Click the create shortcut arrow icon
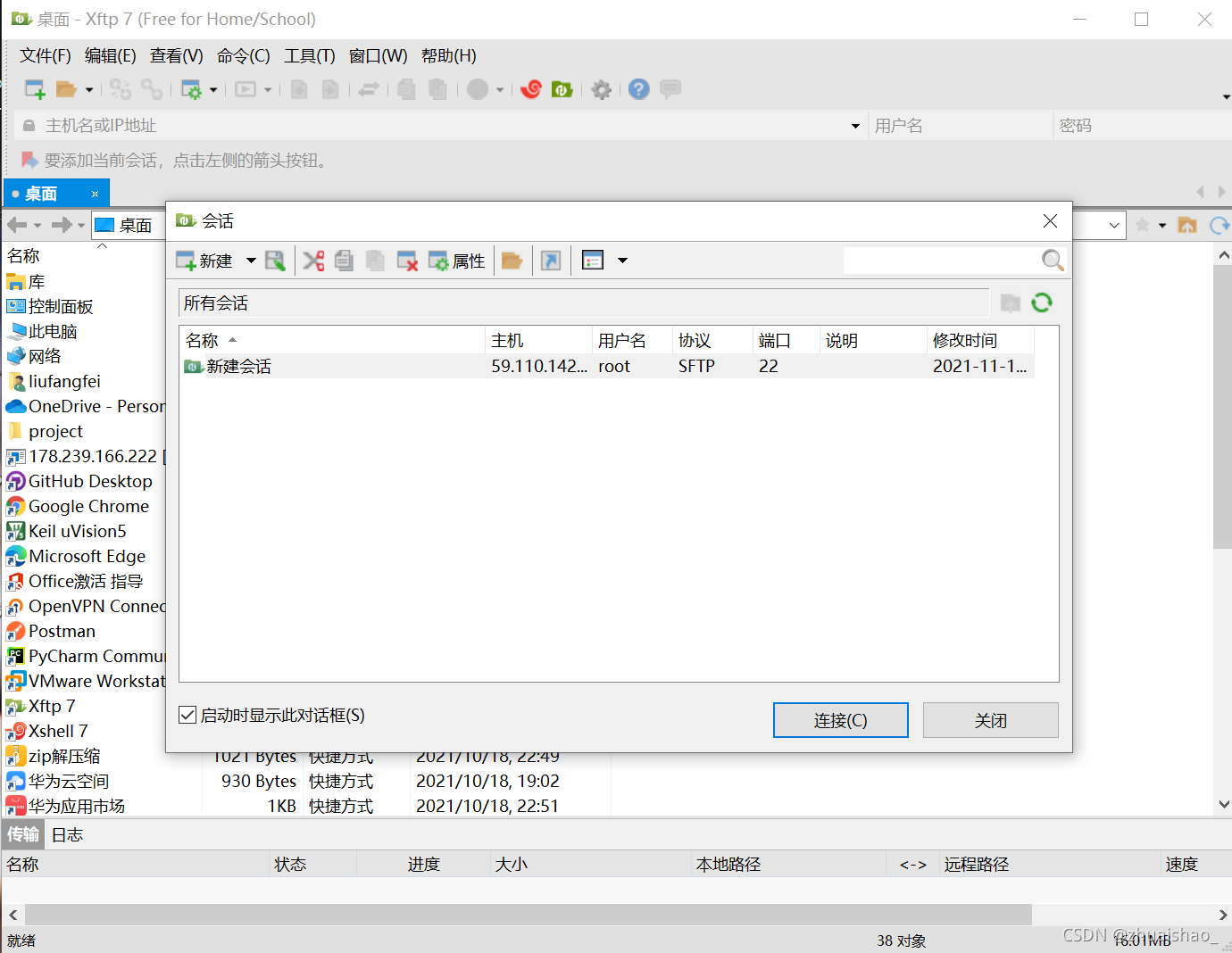 tap(551, 261)
